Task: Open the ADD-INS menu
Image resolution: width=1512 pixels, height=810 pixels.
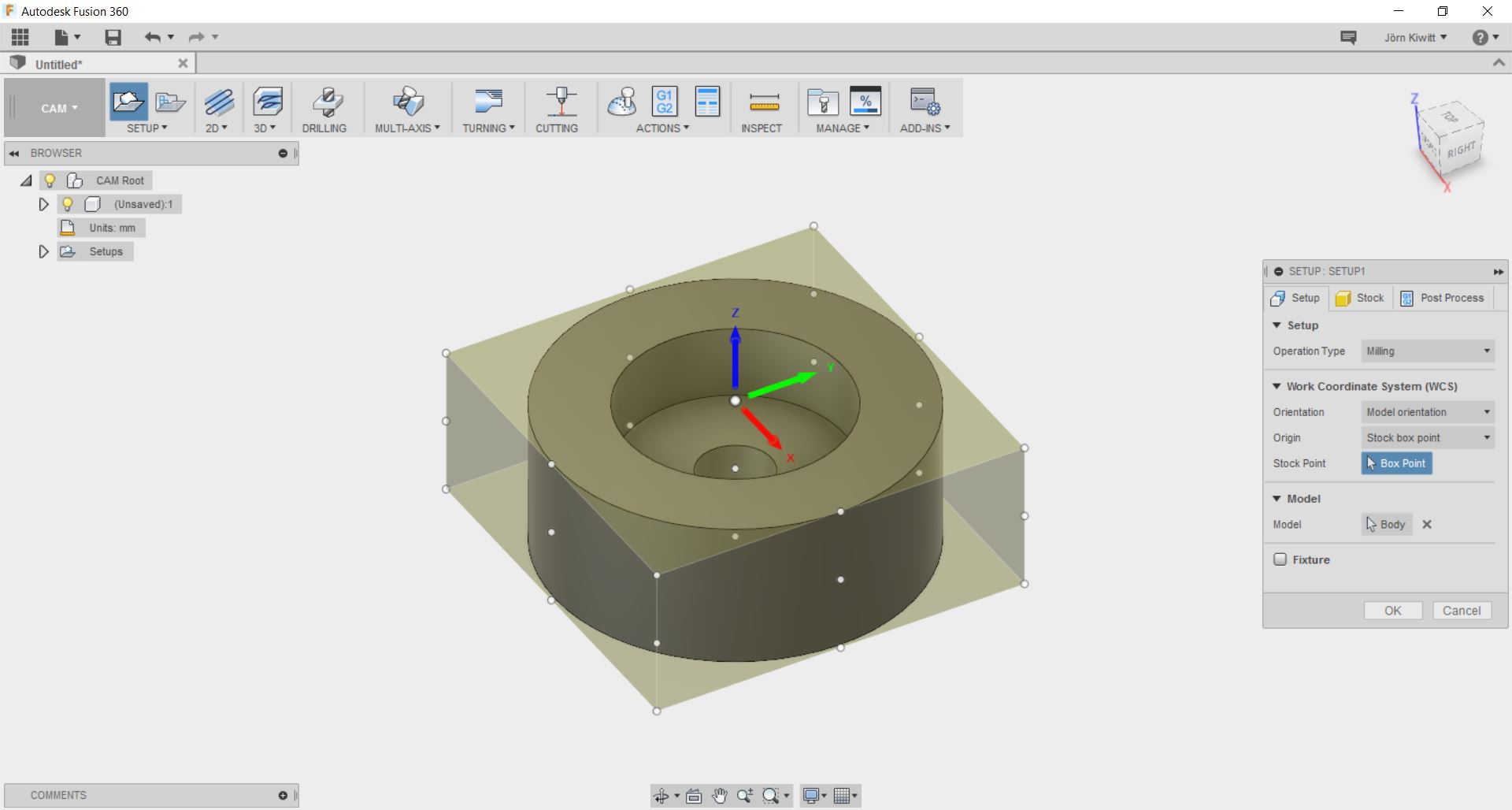Action: pos(925,128)
